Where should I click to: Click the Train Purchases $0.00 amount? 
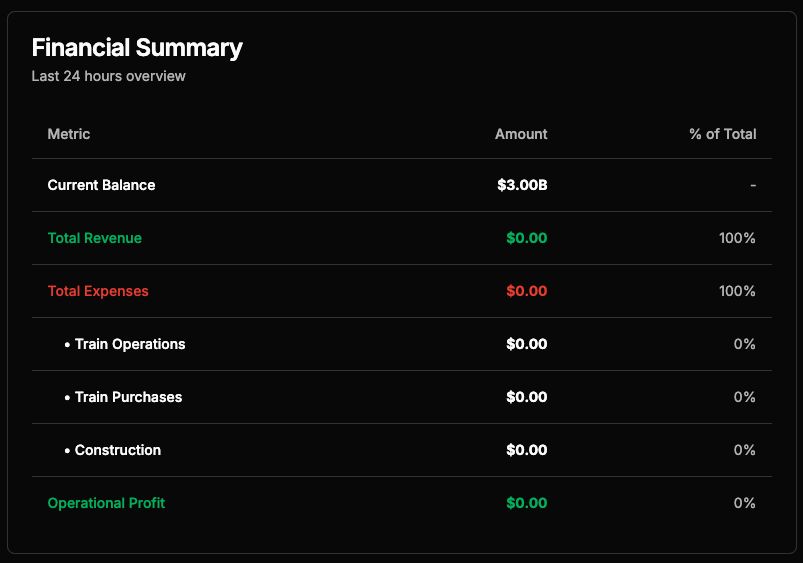pos(526,397)
